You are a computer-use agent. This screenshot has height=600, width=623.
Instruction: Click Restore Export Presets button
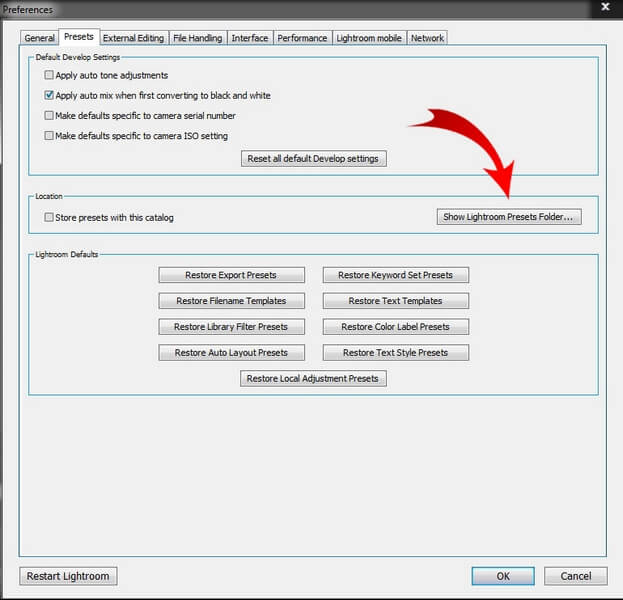point(230,275)
